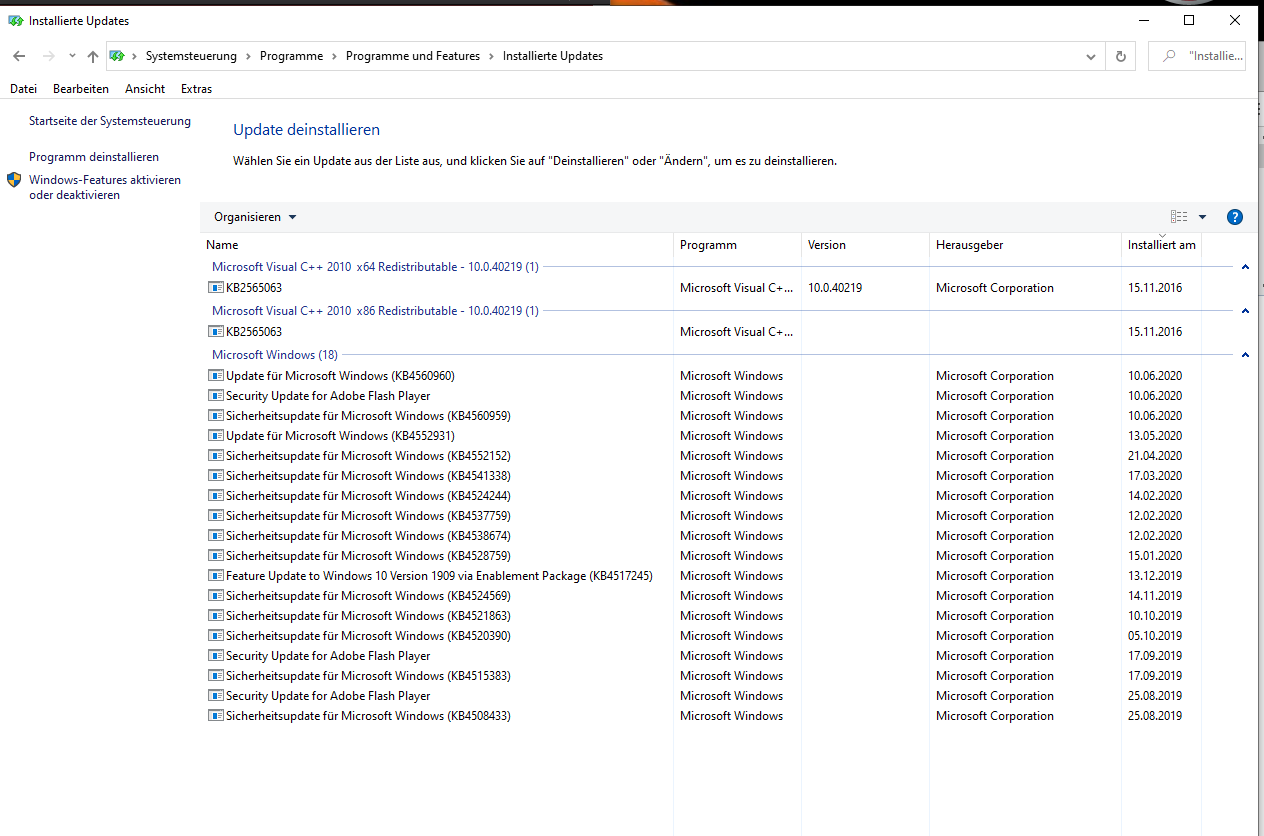Click the Back navigation arrow
1264x836 pixels.
(x=19, y=57)
